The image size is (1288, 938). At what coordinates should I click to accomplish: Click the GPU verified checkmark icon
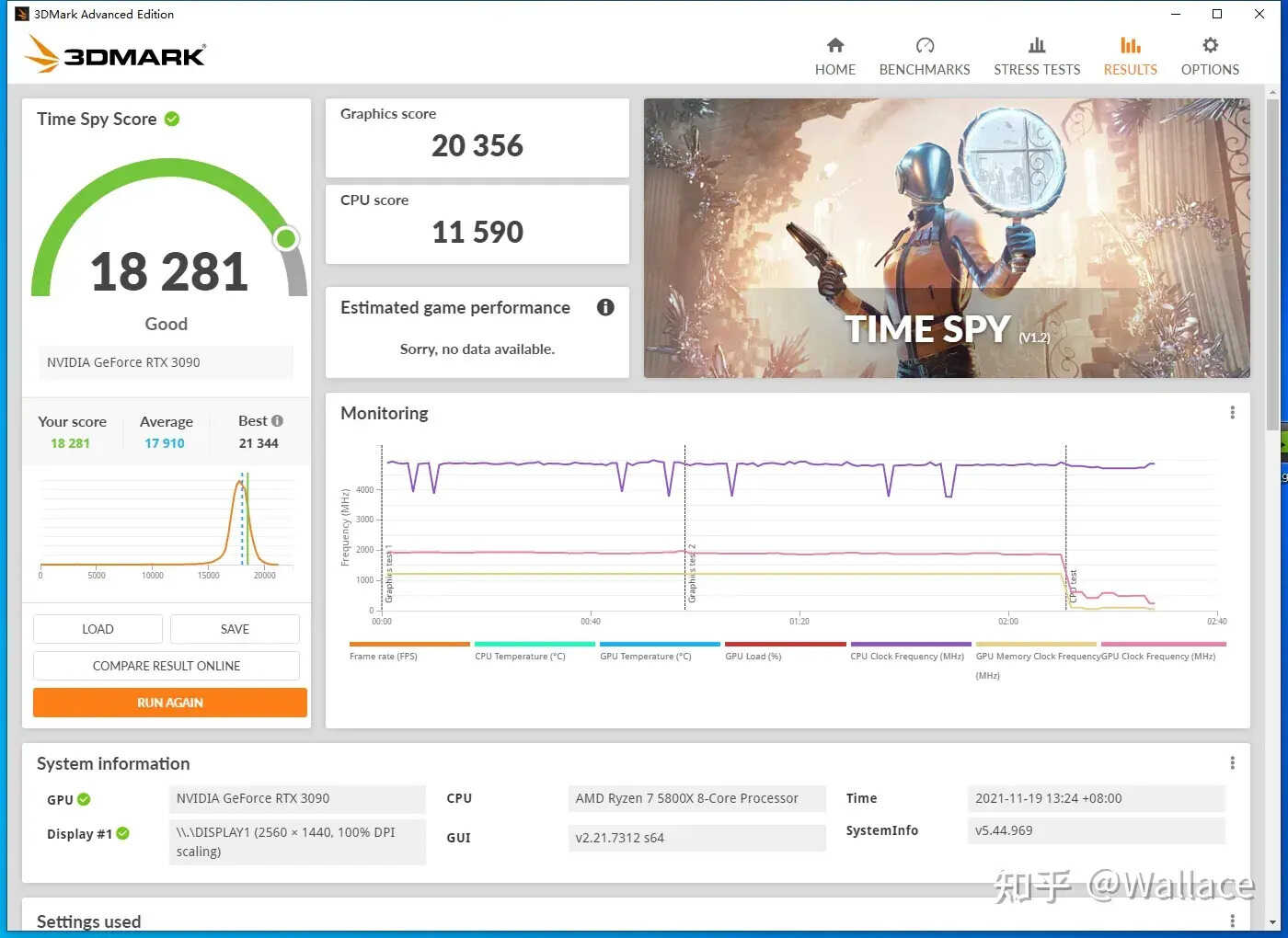84,799
